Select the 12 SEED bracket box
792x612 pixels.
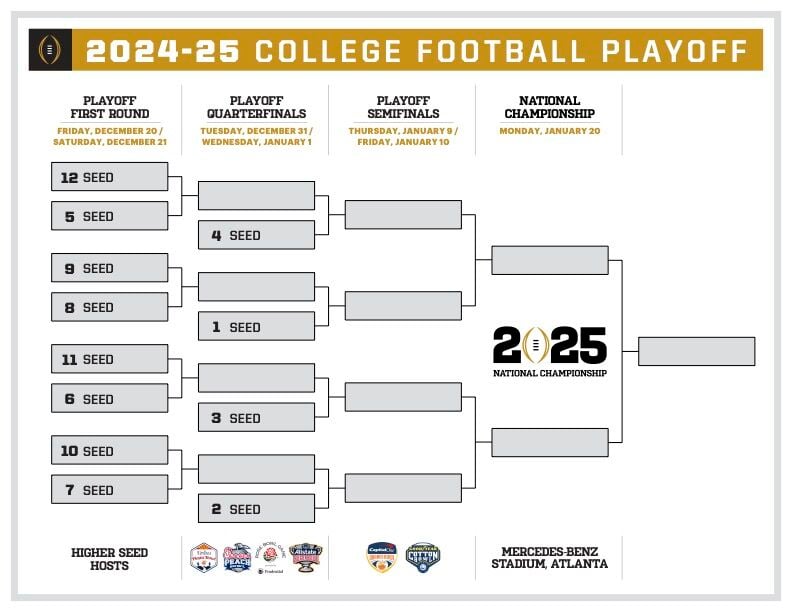click(110, 177)
